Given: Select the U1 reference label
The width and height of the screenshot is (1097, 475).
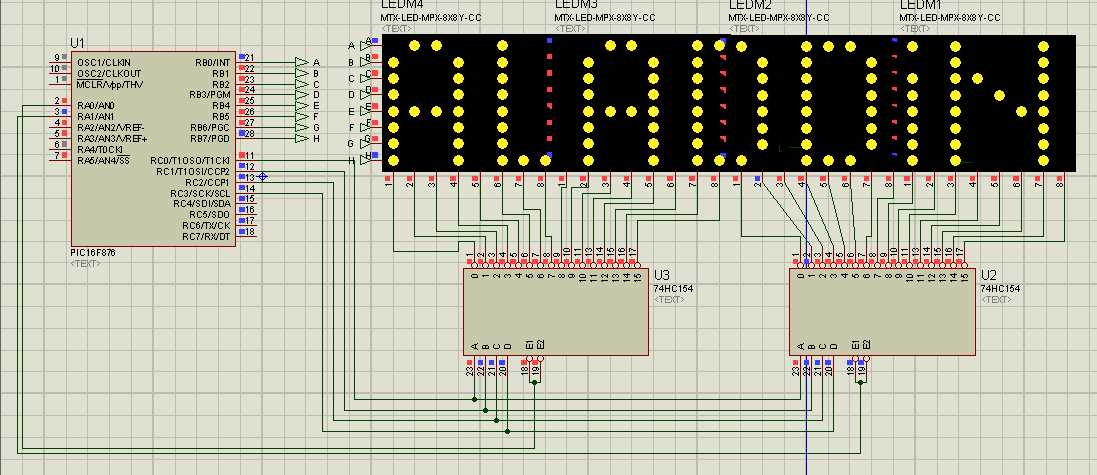Looking at the screenshot, I should [78, 43].
